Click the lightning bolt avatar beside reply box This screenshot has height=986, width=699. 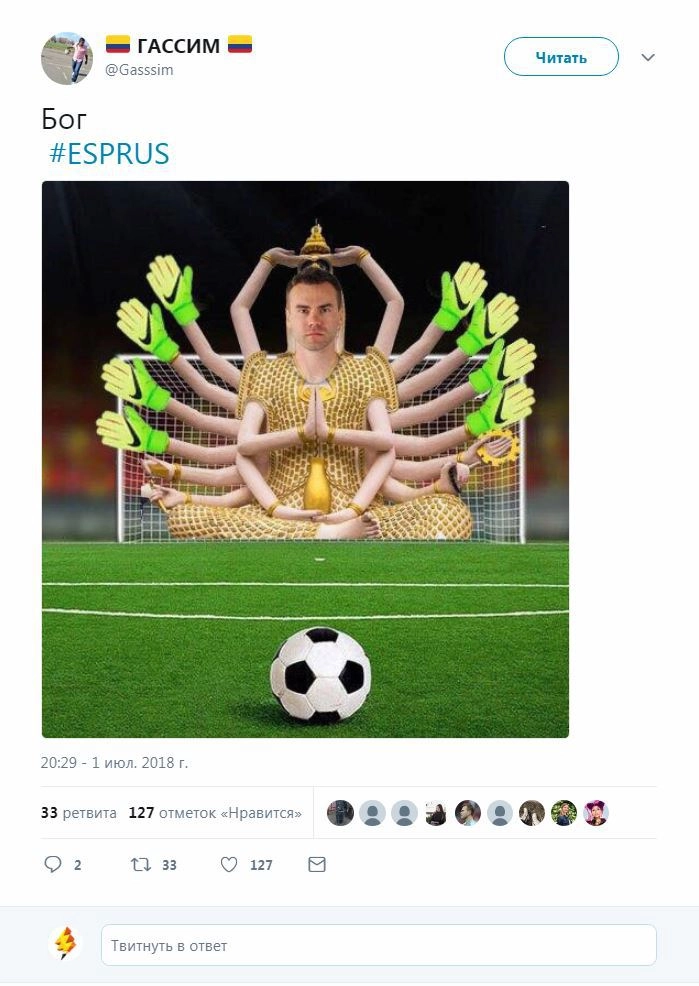[x=65, y=944]
